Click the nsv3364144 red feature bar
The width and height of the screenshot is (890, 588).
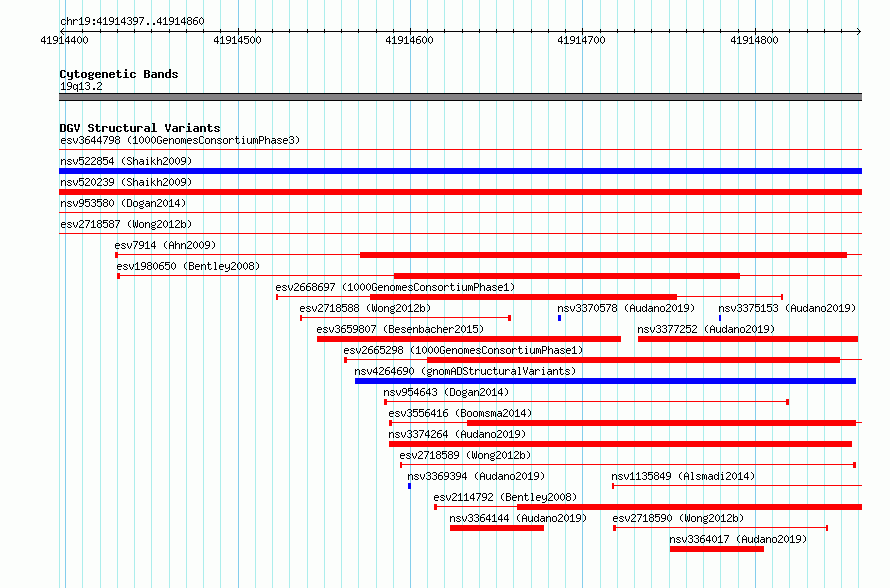(497, 528)
